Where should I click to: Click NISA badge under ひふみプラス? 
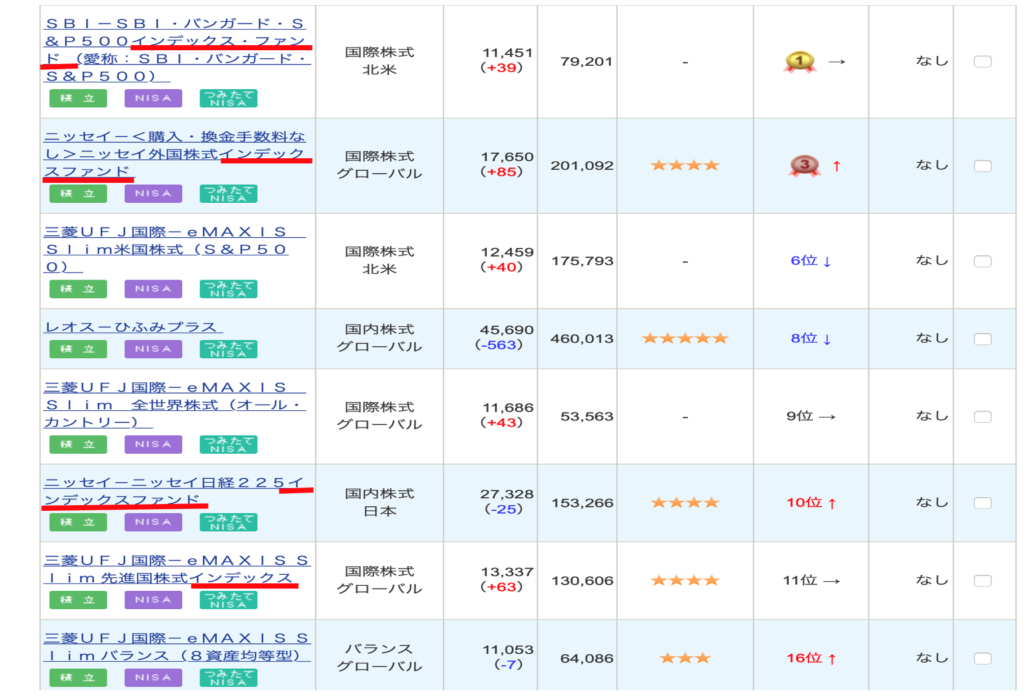(153, 349)
